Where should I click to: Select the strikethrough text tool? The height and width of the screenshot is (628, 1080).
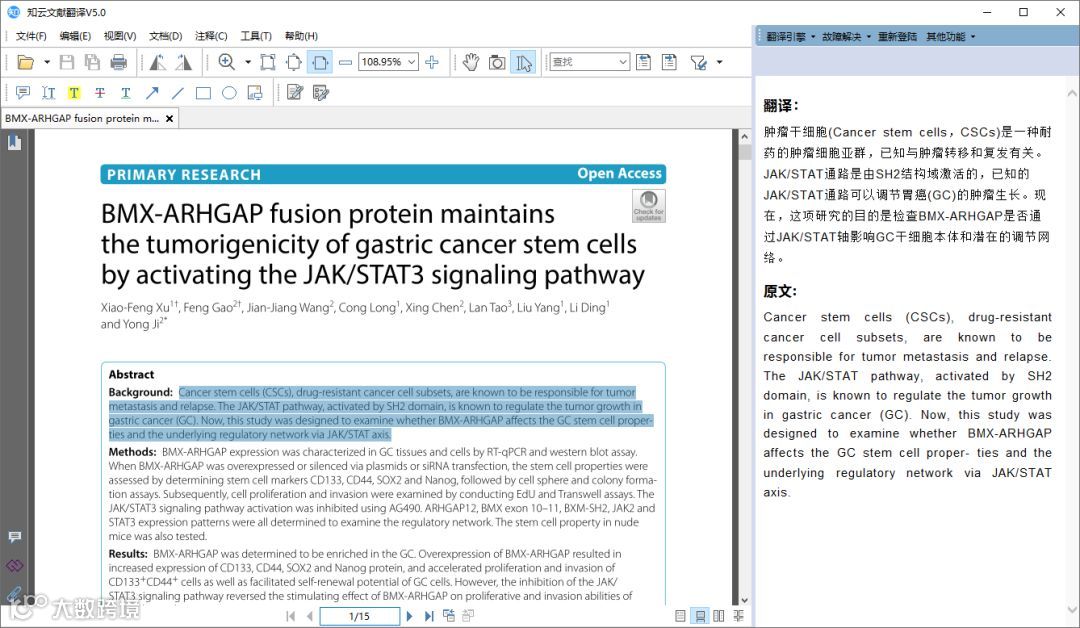100,92
